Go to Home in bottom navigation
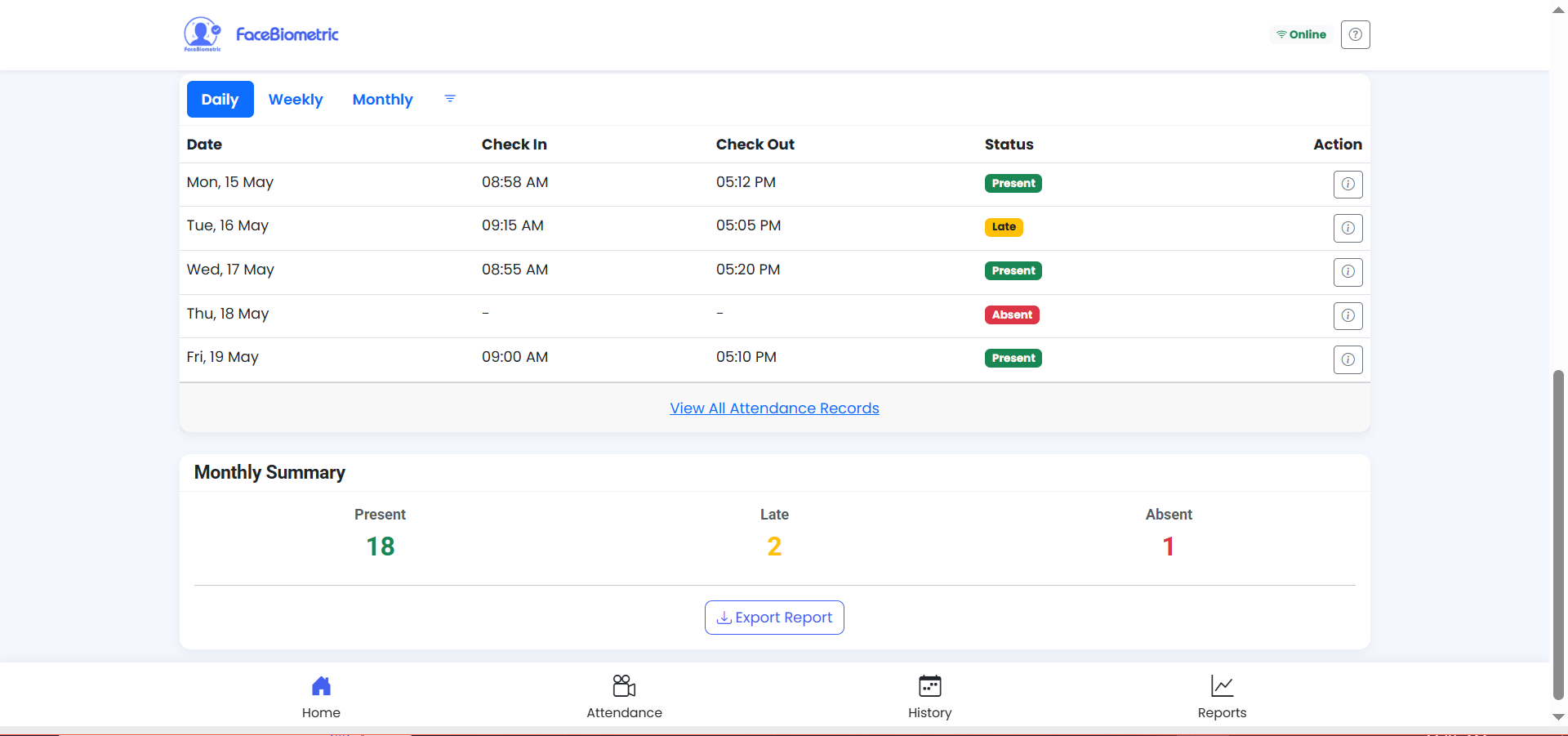Image resolution: width=1568 pixels, height=736 pixels. pos(321,697)
